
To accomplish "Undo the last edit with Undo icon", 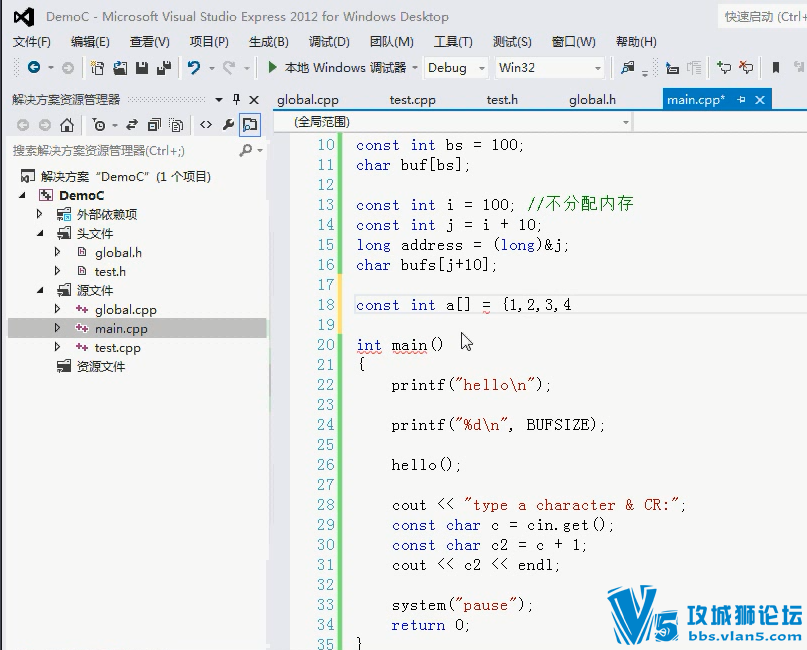I will click(194, 67).
